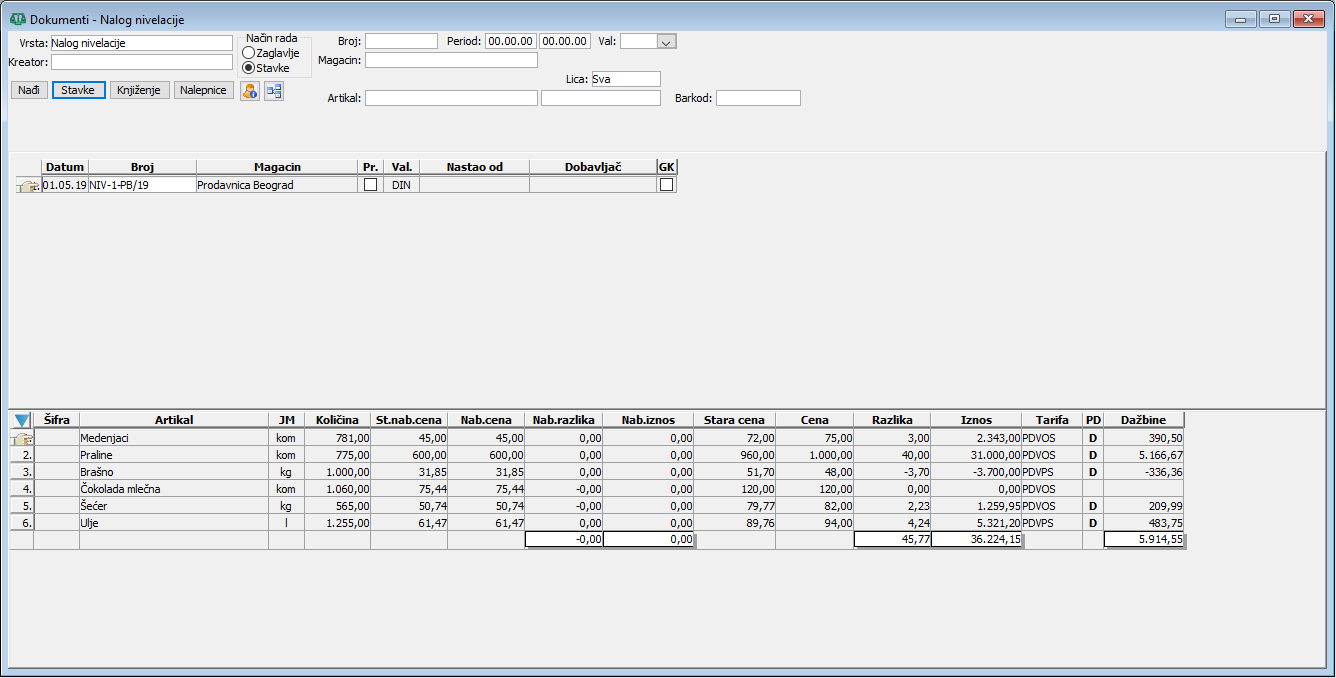Minimize the Dokumenti window
Viewport: 1336px width, 678px height.
(1241, 19)
